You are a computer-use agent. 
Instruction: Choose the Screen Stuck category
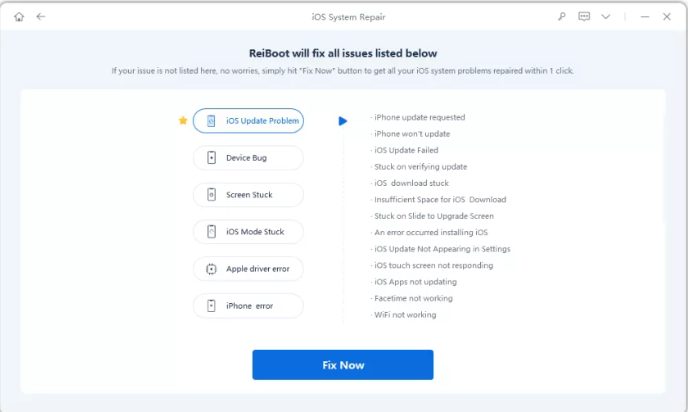click(x=248, y=195)
